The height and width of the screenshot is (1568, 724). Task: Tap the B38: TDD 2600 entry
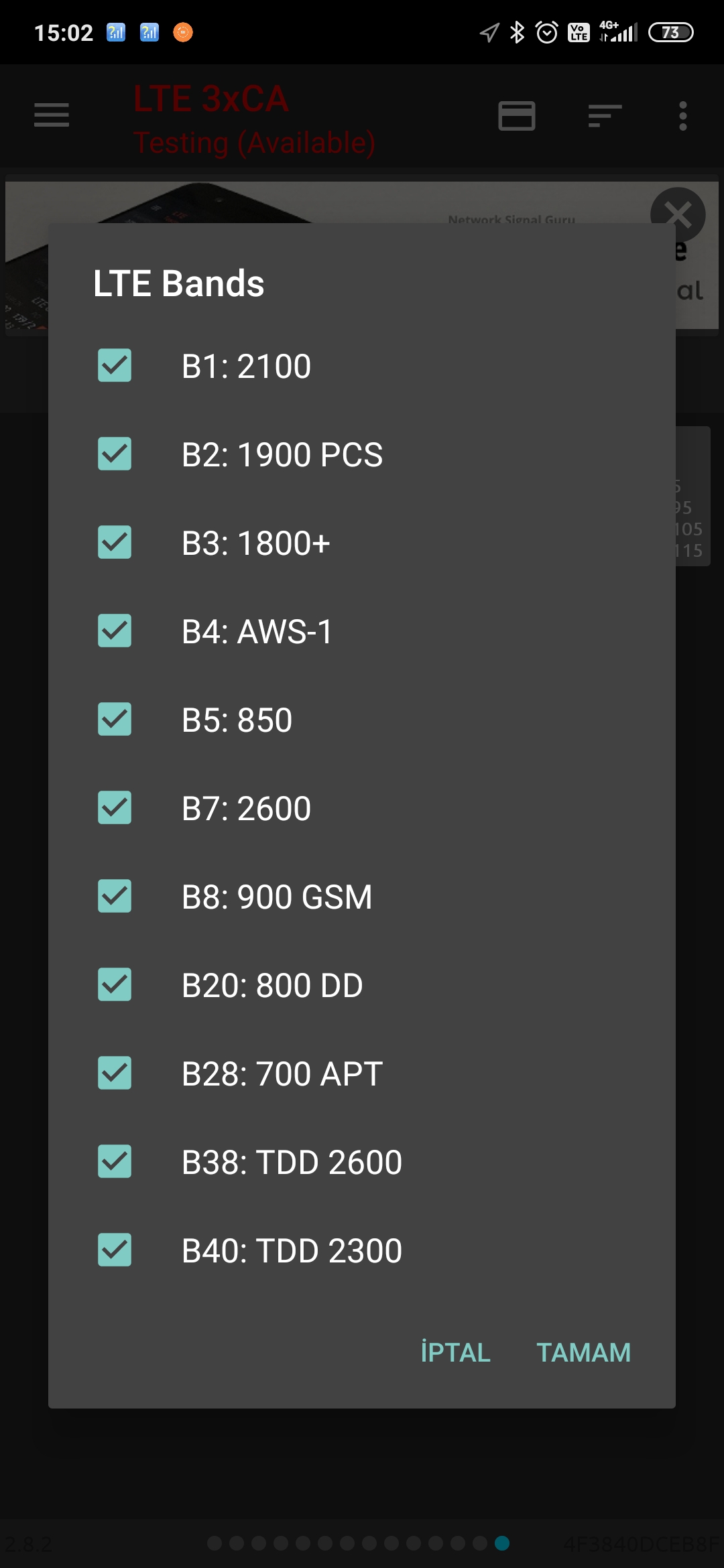[x=362, y=1162]
